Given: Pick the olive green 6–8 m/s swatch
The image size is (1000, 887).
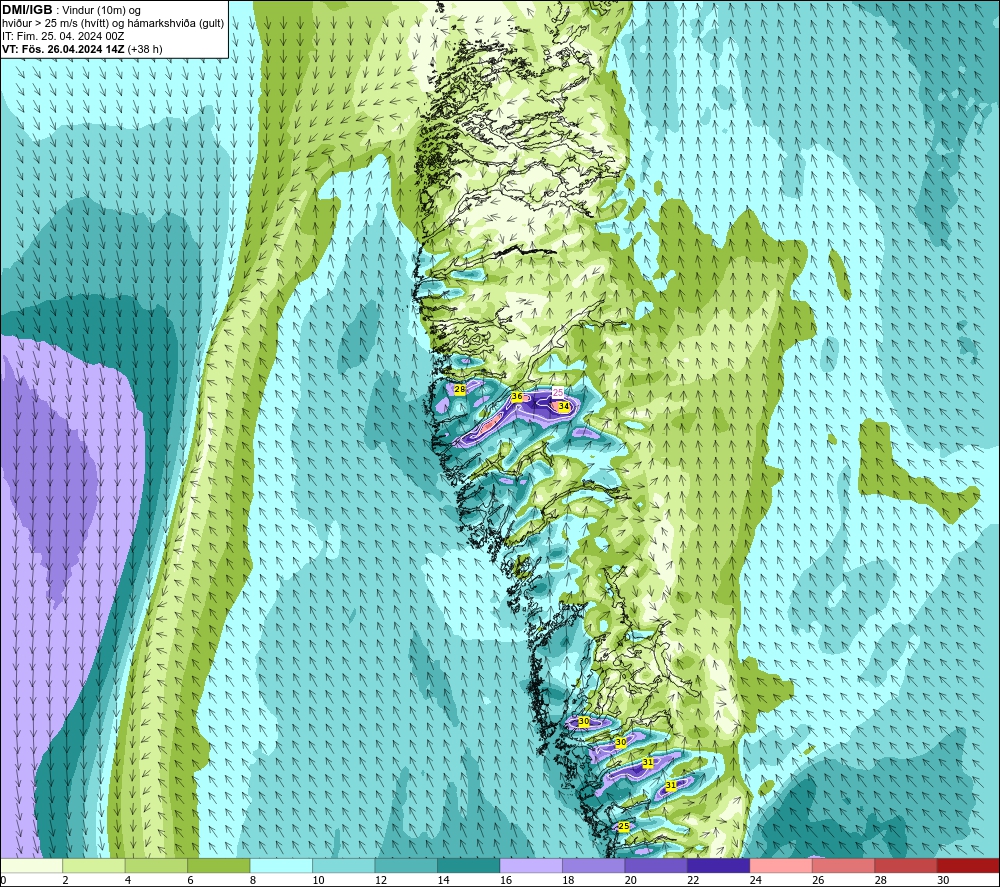Looking at the screenshot, I should (219, 866).
